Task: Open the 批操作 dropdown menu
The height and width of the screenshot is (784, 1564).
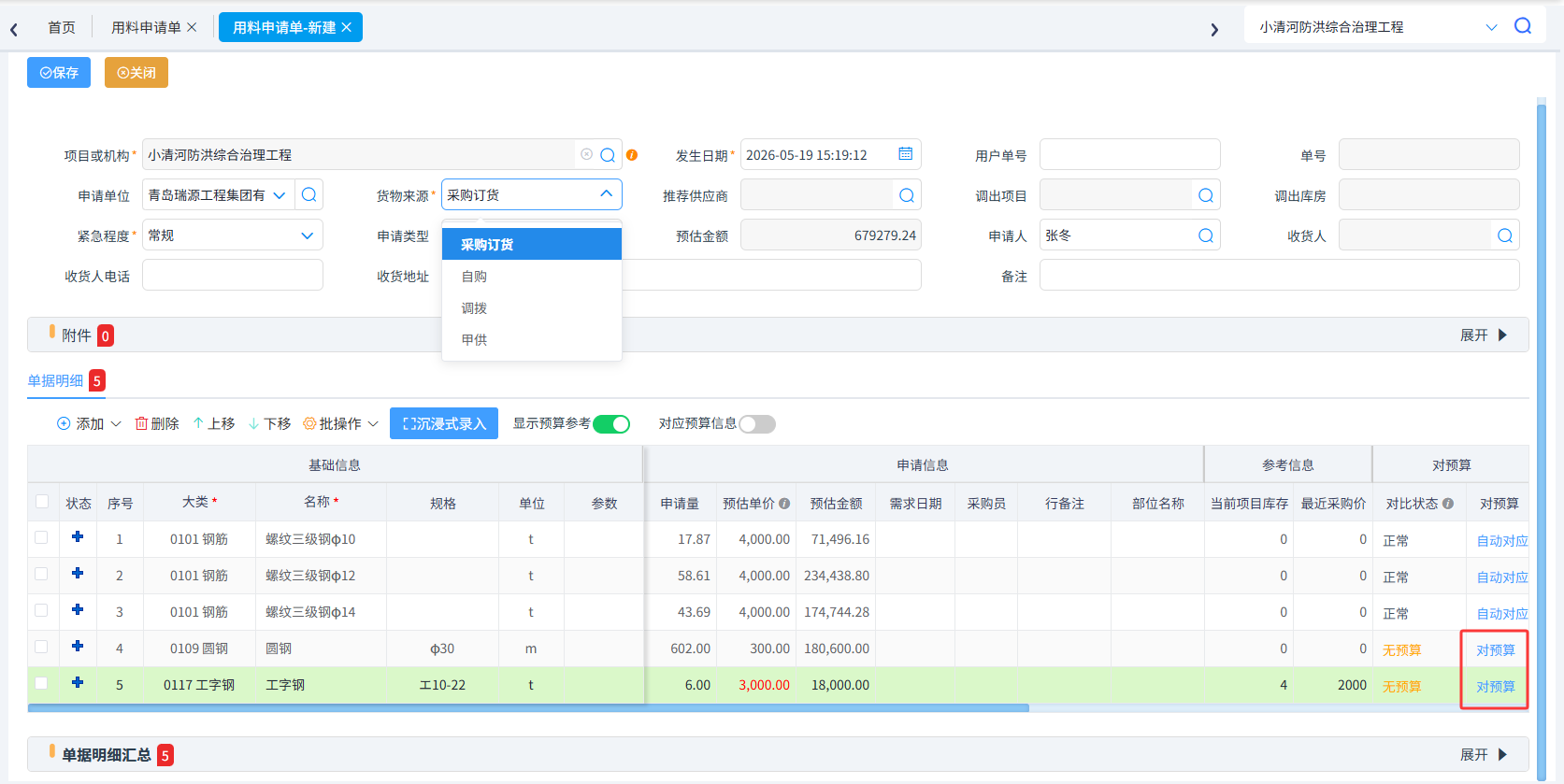Action: 341,424
